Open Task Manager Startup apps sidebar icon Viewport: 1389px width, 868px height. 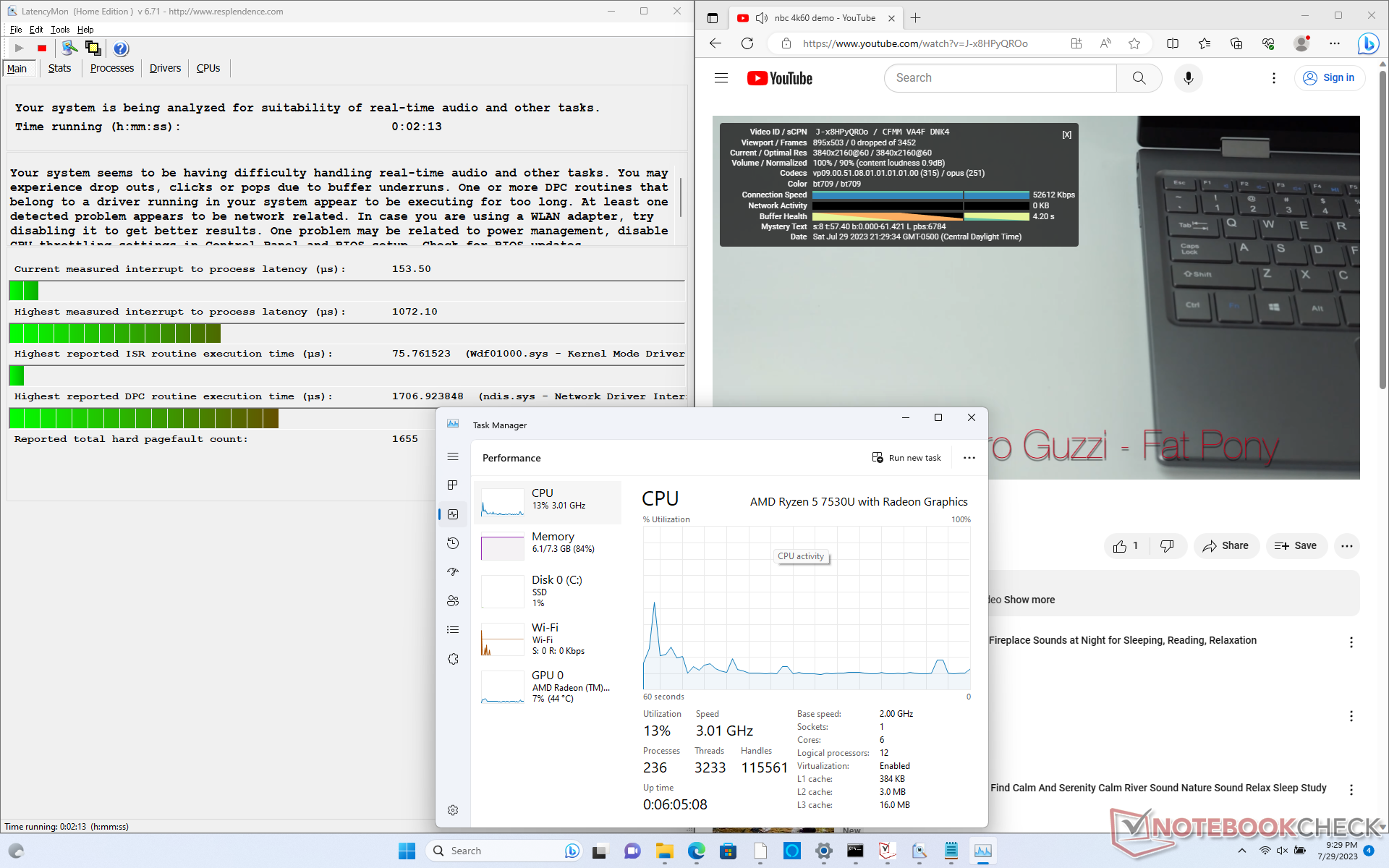453,572
